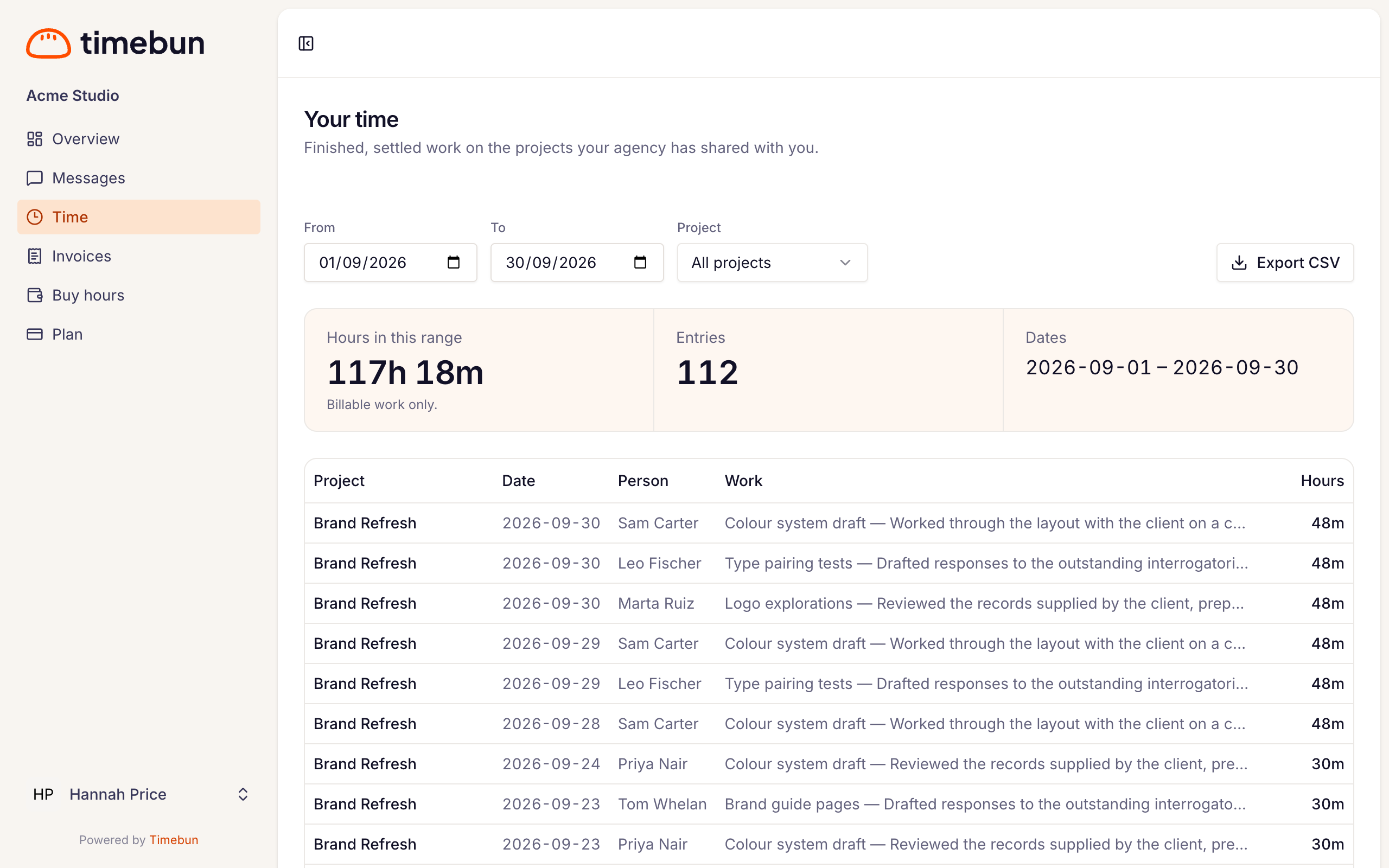Click the timebun wordmark
The height and width of the screenshot is (868, 1389).
[142, 43]
